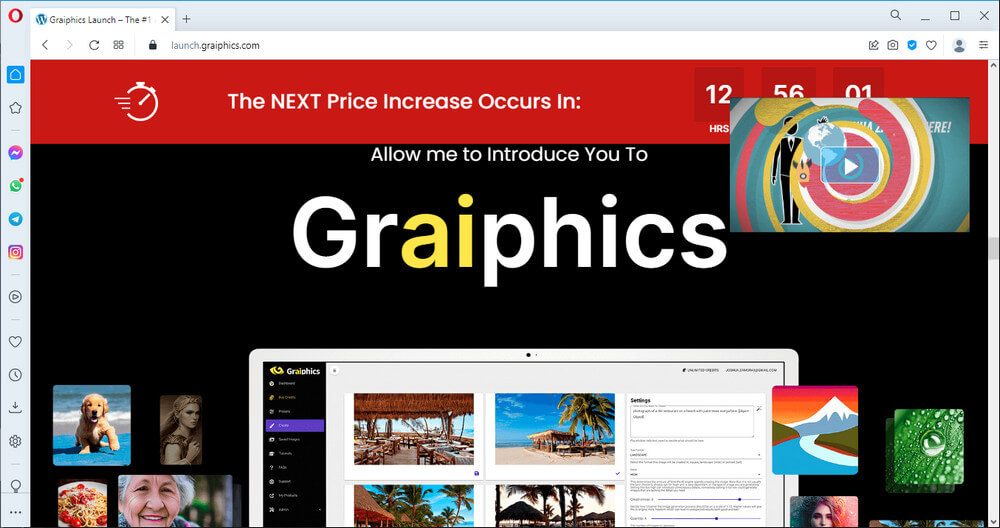Screen dimensions: 1000x528
Task: Open WhatsApp in the sidebar
Action: click(15, 186)
